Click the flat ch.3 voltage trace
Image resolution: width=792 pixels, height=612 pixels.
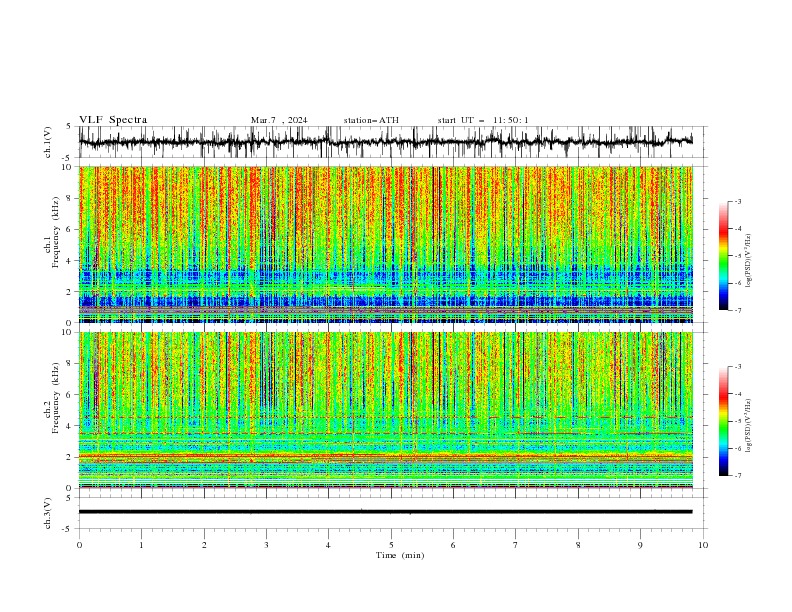pos(385,512)
